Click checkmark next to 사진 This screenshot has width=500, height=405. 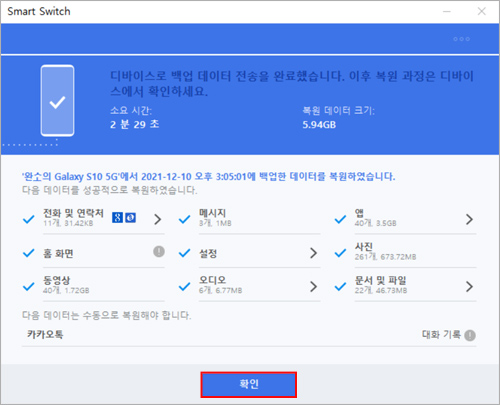tap(340, 253)
